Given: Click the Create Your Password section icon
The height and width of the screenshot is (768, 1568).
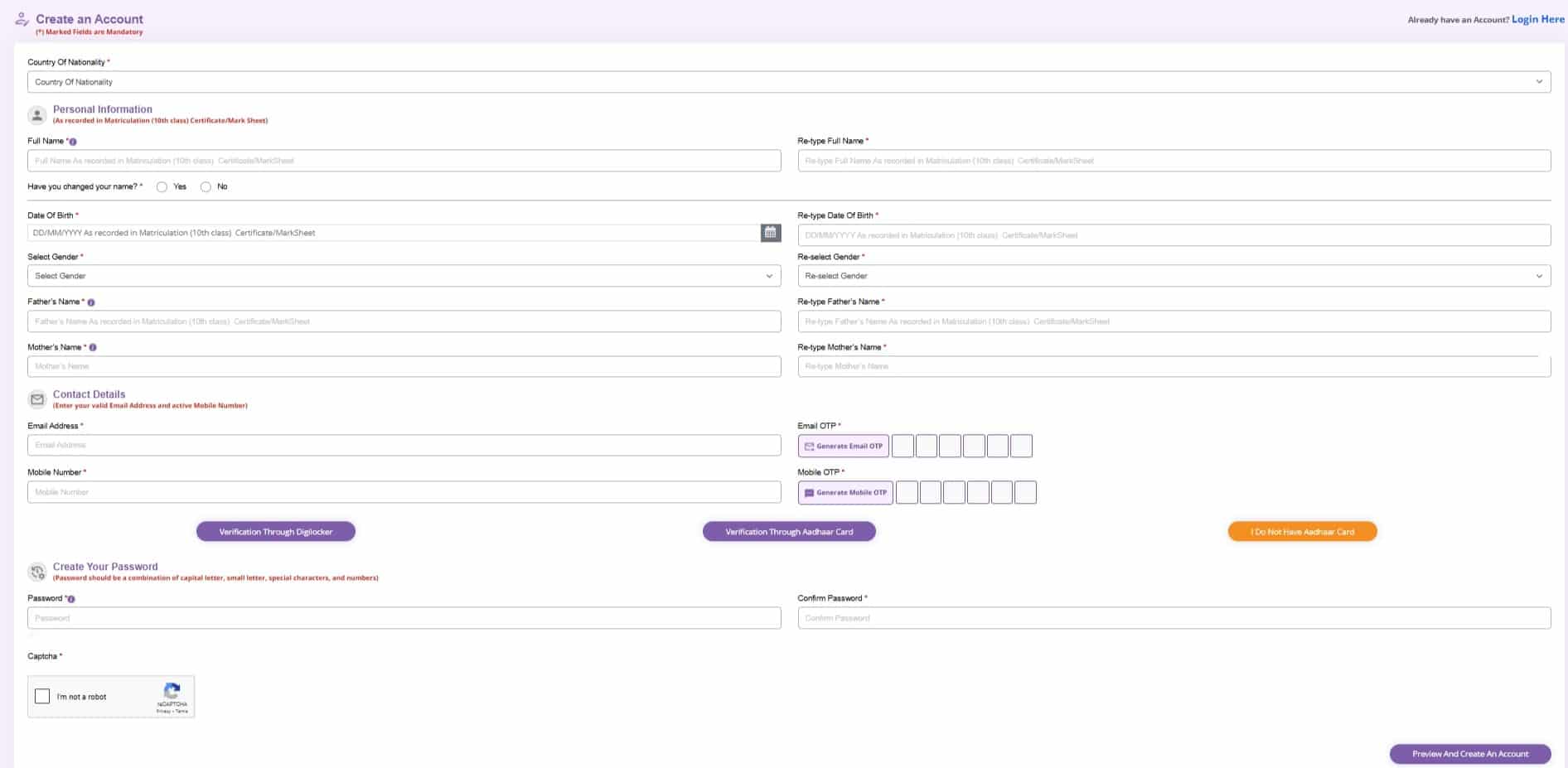Looking at the screenshot, I should pyautogui.click(x=36, y=572).
